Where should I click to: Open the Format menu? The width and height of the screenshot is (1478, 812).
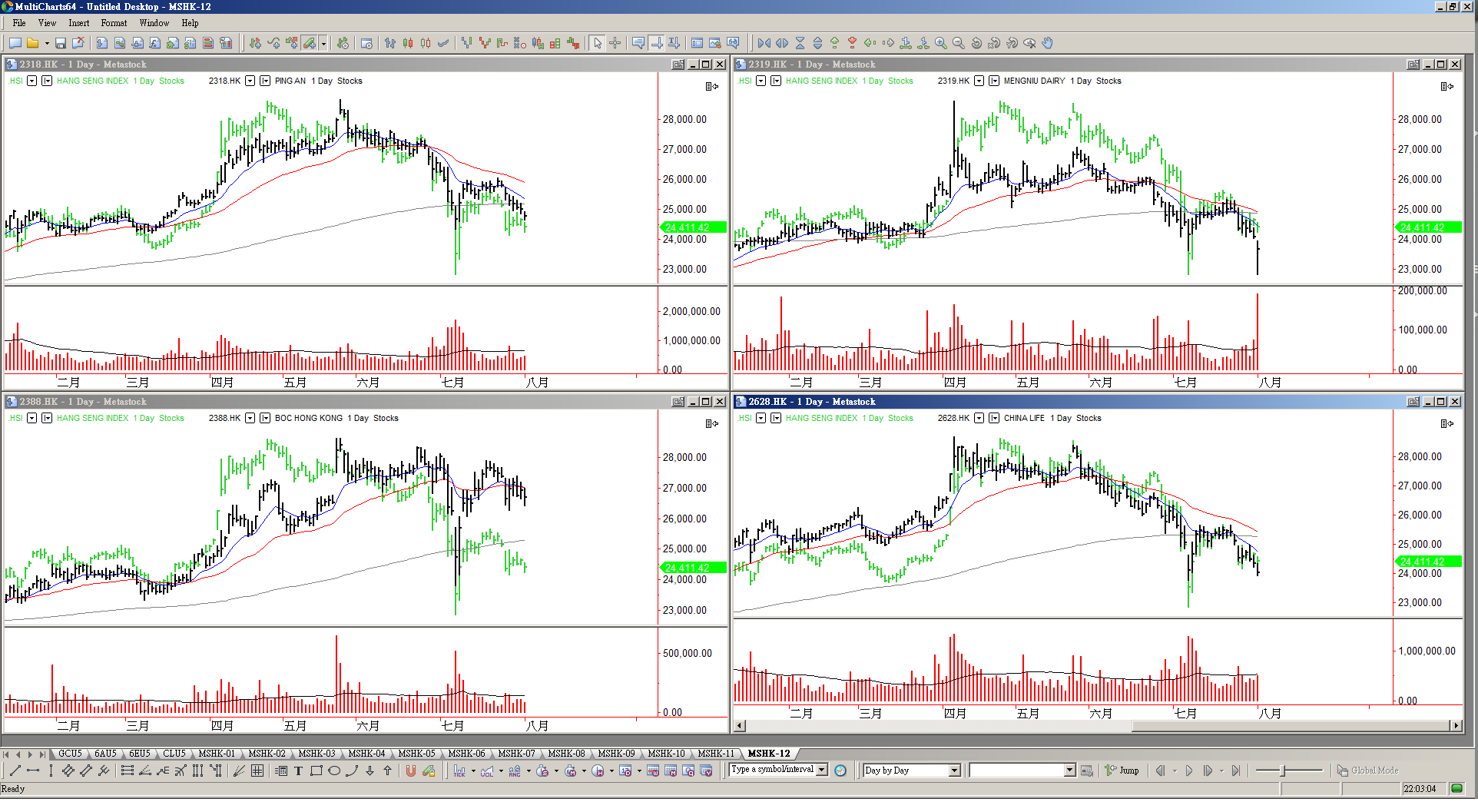tap(114, 23)
